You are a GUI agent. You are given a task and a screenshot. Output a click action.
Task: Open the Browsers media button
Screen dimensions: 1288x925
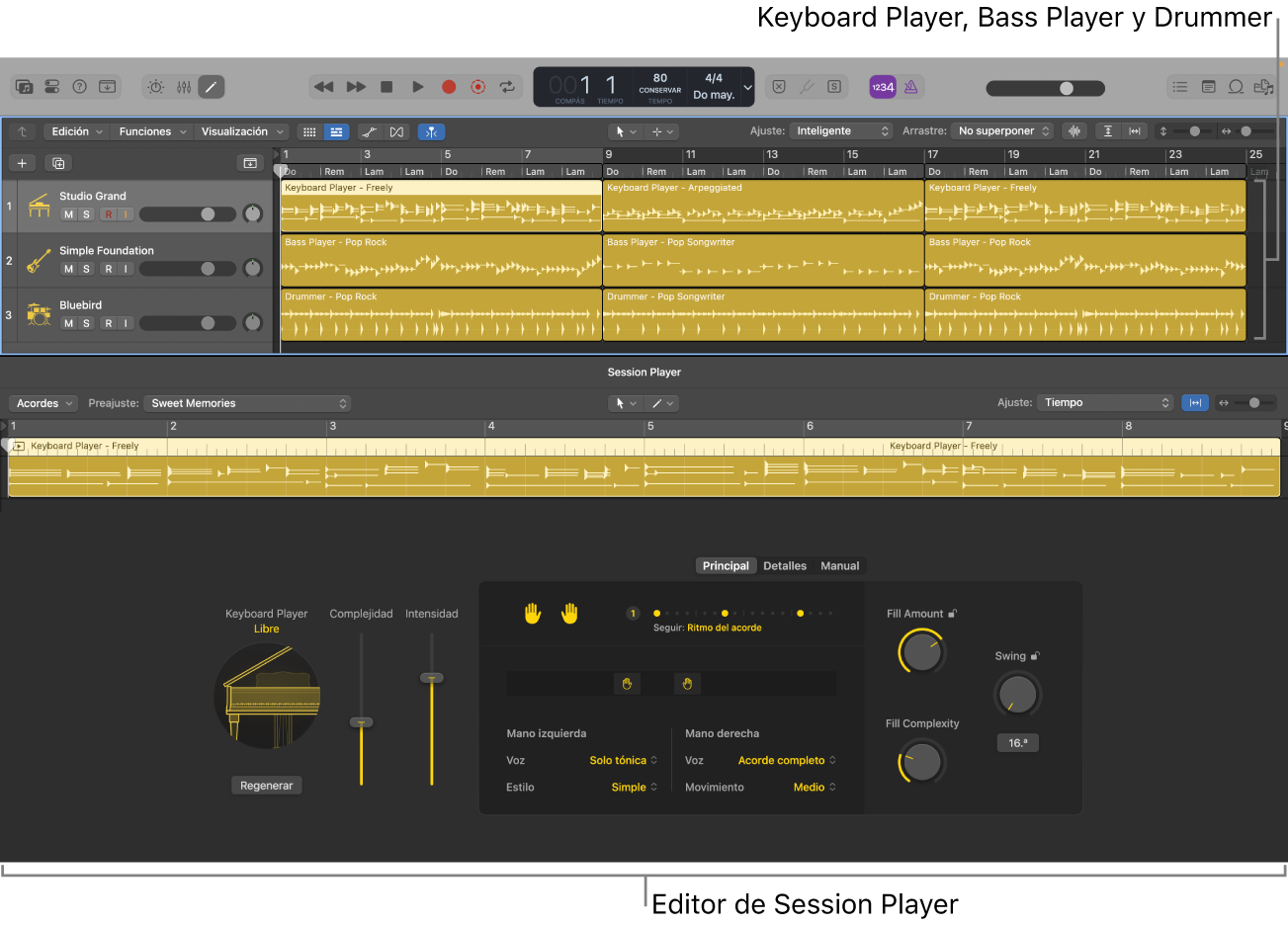pyautogui.click(x=1263, y=87)
